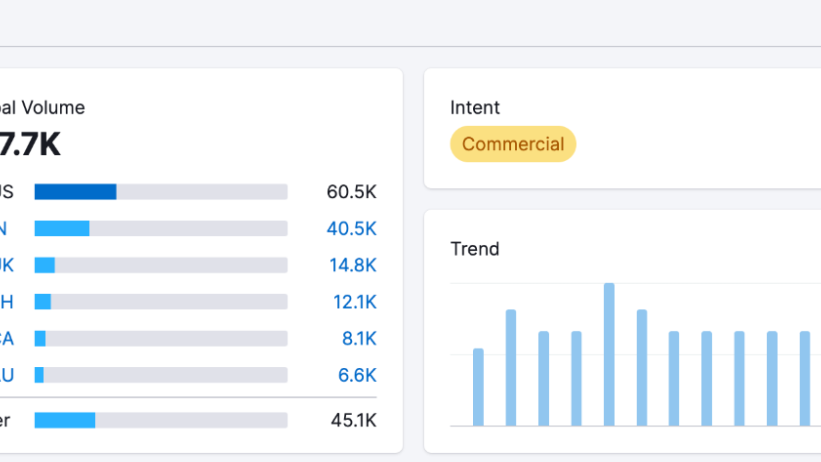Click the progress bar beside 40.5K

tap(160, 229)
